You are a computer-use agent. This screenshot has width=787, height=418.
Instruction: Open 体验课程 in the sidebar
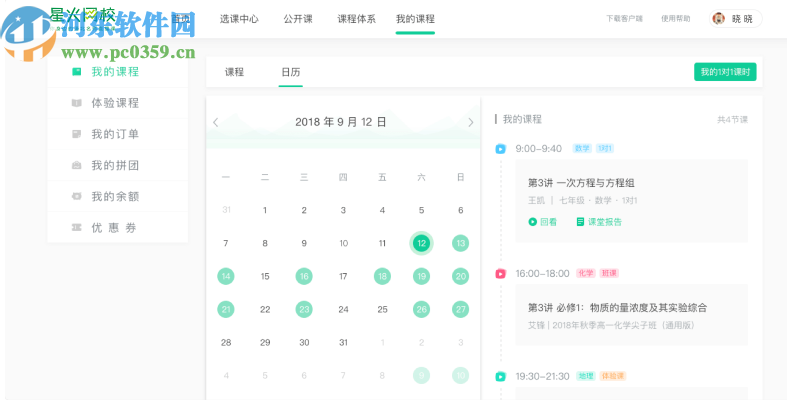point(117,103)
